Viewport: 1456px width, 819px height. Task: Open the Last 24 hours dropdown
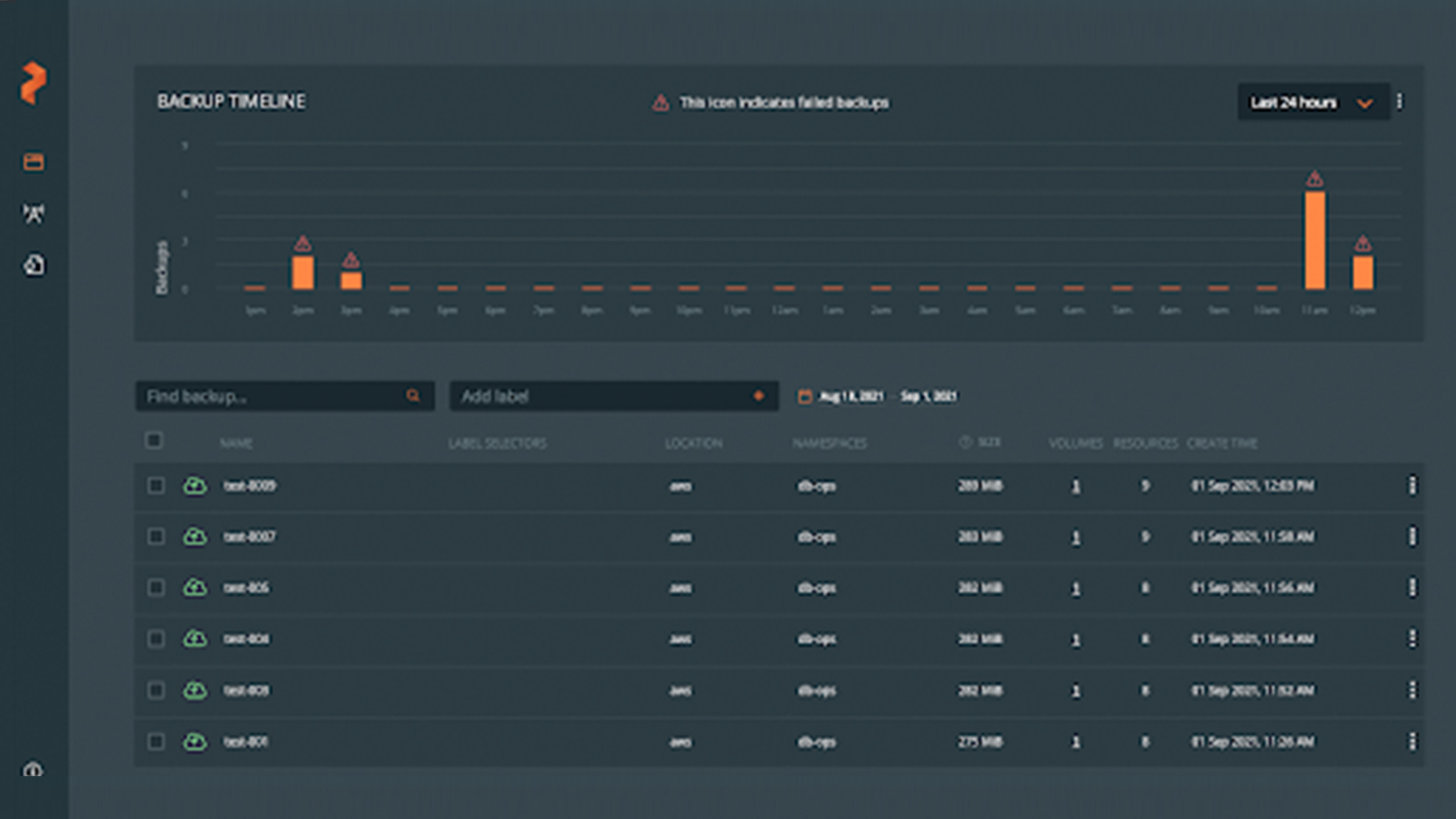click(x=1312, y=102)
